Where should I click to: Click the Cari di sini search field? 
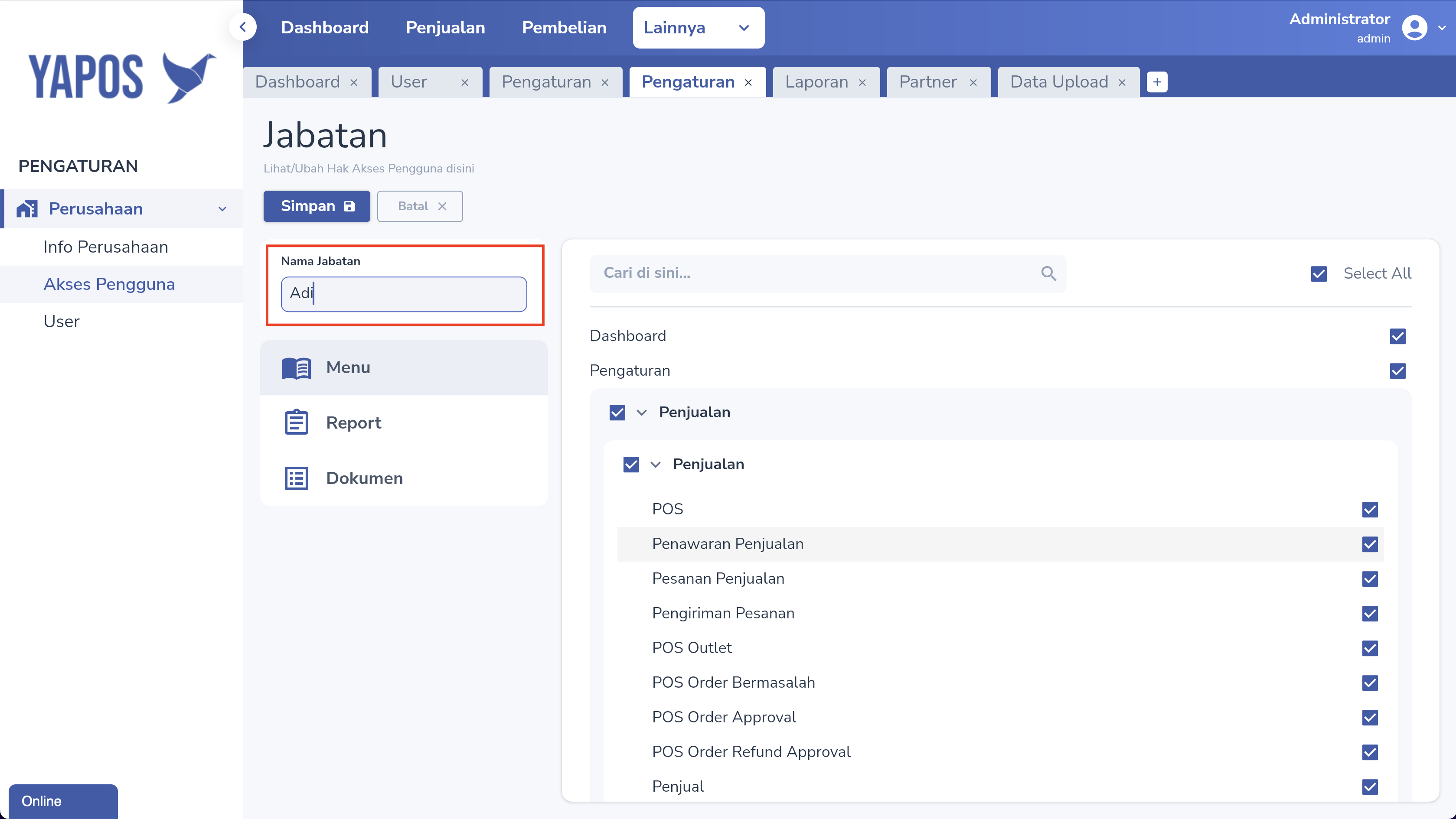827,273
